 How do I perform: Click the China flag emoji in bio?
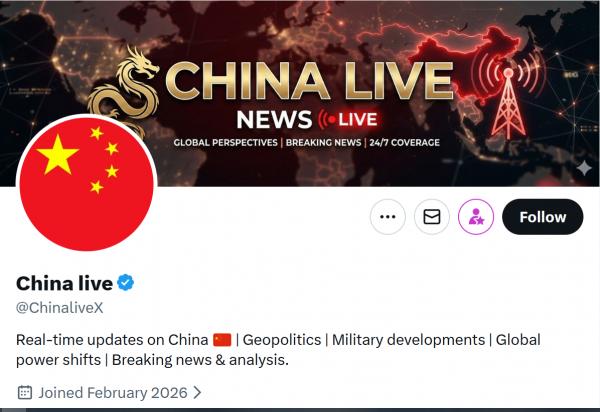click(x=222, y=340)
